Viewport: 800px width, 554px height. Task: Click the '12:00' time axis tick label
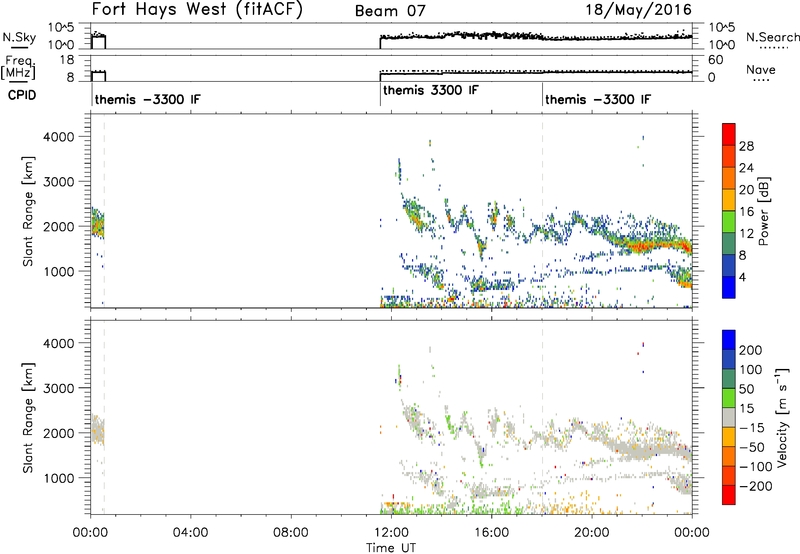(x=391, y=533)
